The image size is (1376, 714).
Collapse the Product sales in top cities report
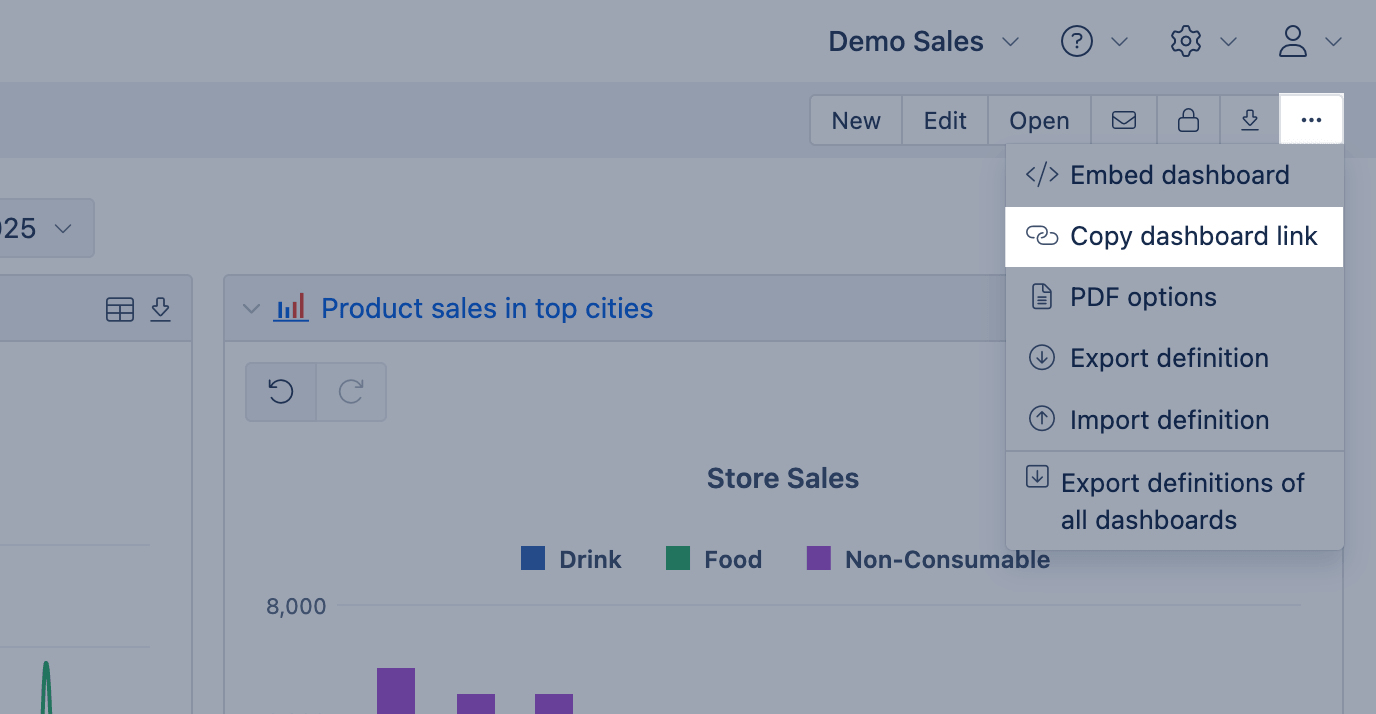(251, 309)
